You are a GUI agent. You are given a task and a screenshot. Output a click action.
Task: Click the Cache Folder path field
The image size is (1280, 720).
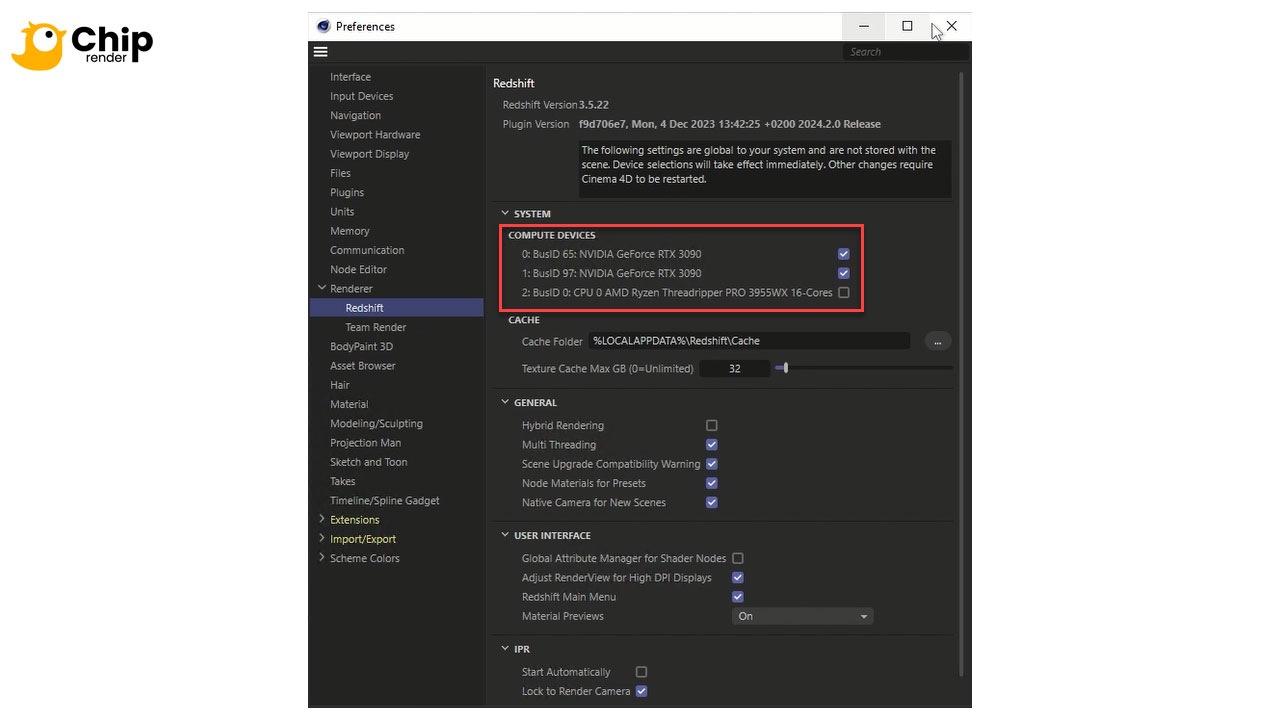pyautogui.click(x=749, y=341)
